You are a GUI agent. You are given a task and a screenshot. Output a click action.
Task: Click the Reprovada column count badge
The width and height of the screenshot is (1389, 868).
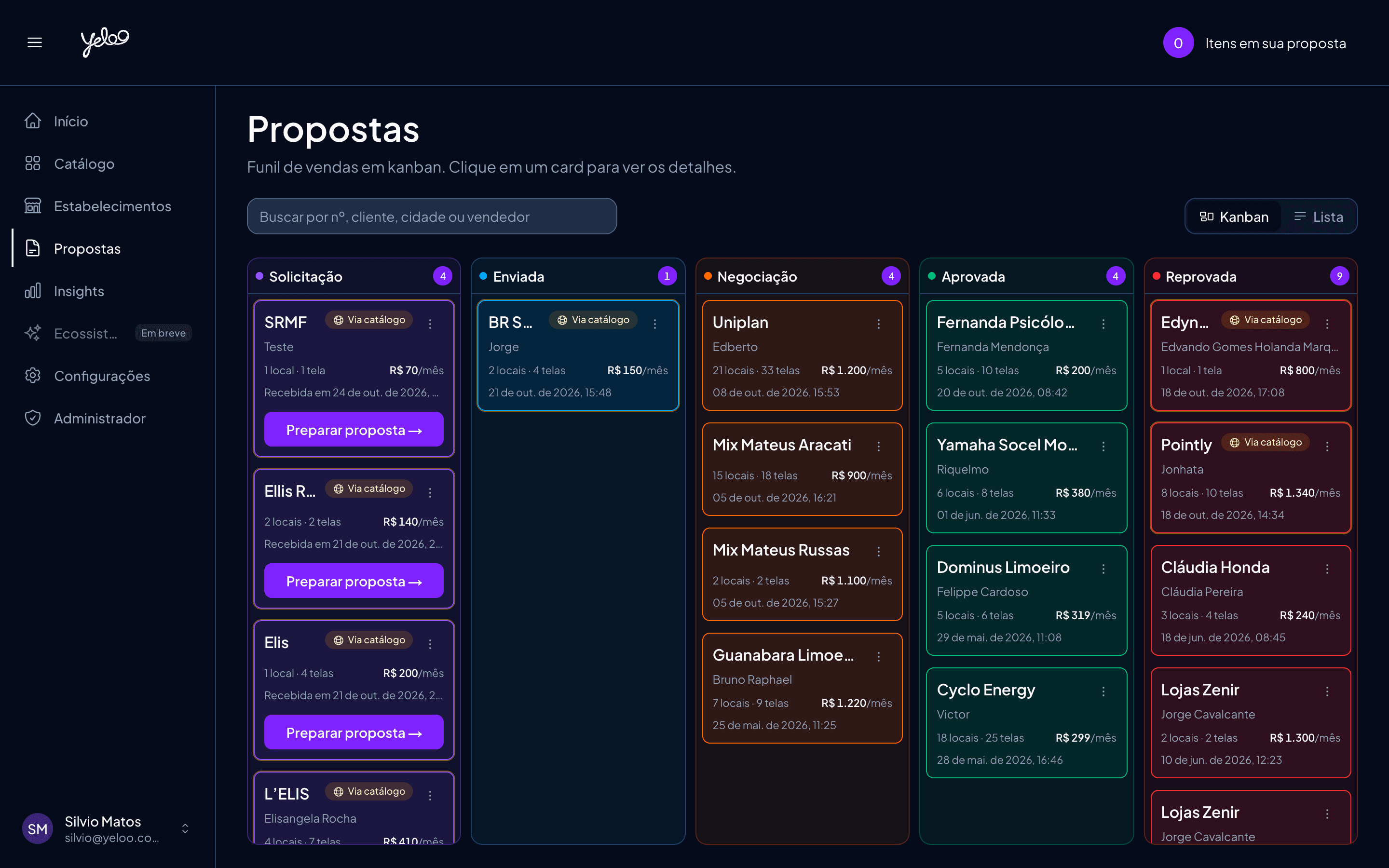(1340, 276)
